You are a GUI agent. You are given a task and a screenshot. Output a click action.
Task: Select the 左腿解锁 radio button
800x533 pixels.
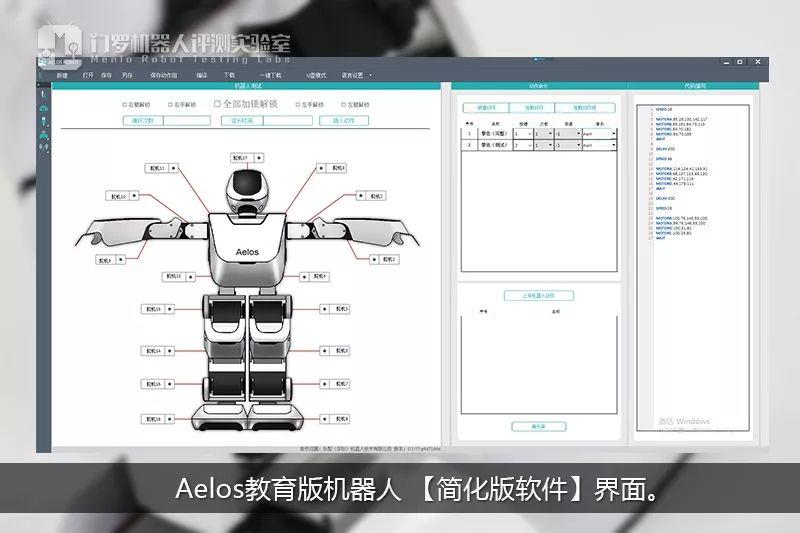tap(343, 105)
